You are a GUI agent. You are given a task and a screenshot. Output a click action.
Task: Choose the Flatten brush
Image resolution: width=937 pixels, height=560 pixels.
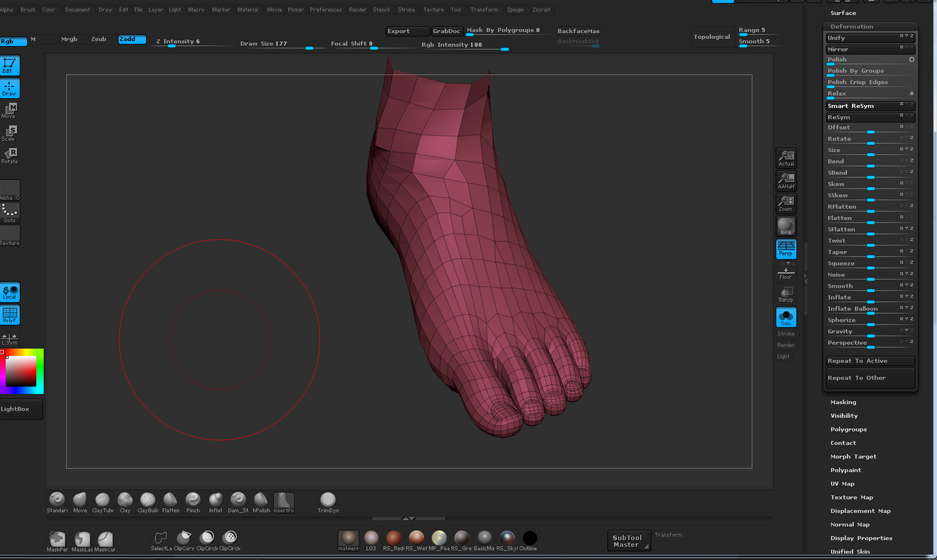(x=170, y=502)
